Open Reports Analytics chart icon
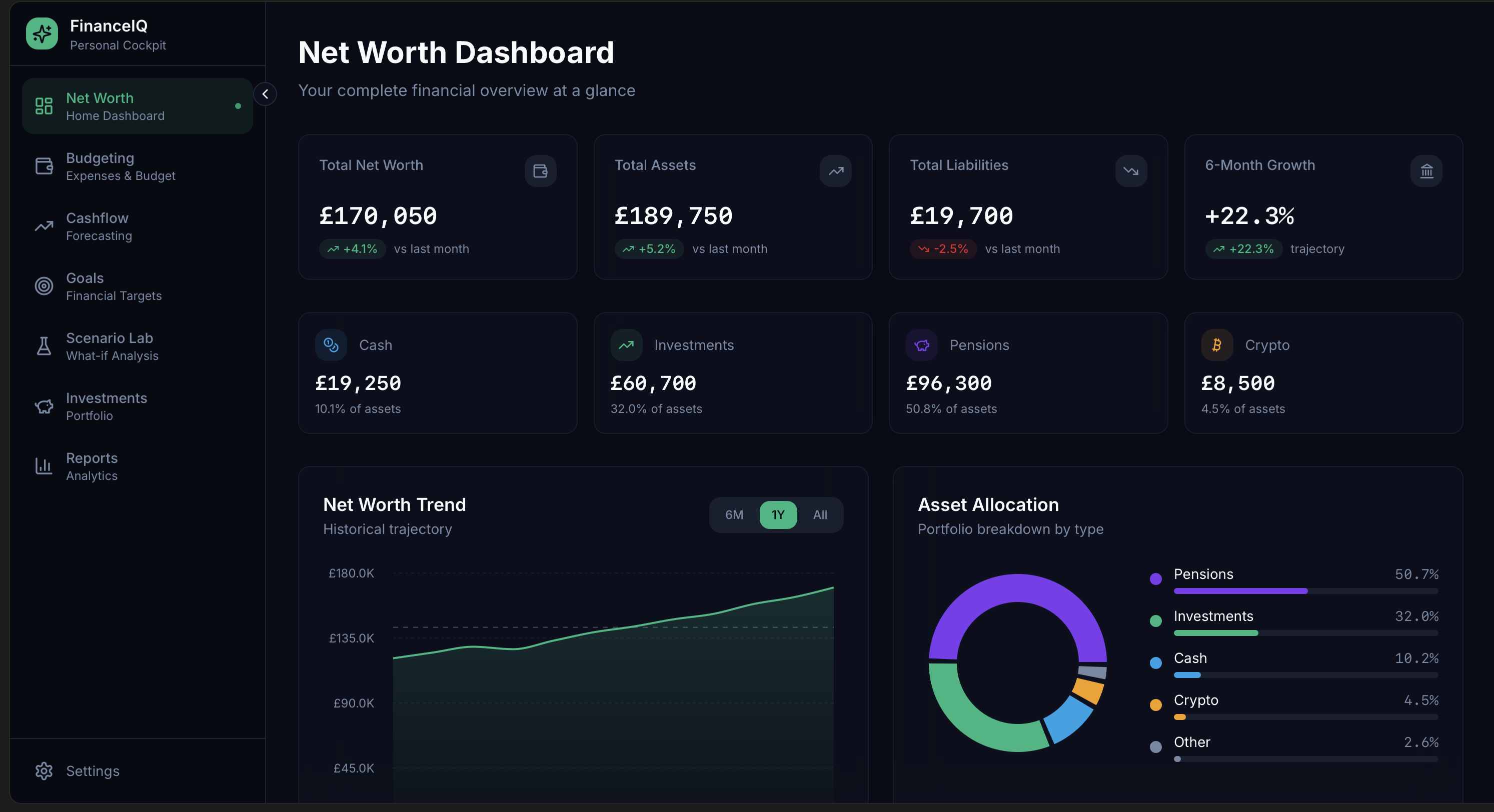The height and width of the screenshot is (812, 1494). [43, 466]
